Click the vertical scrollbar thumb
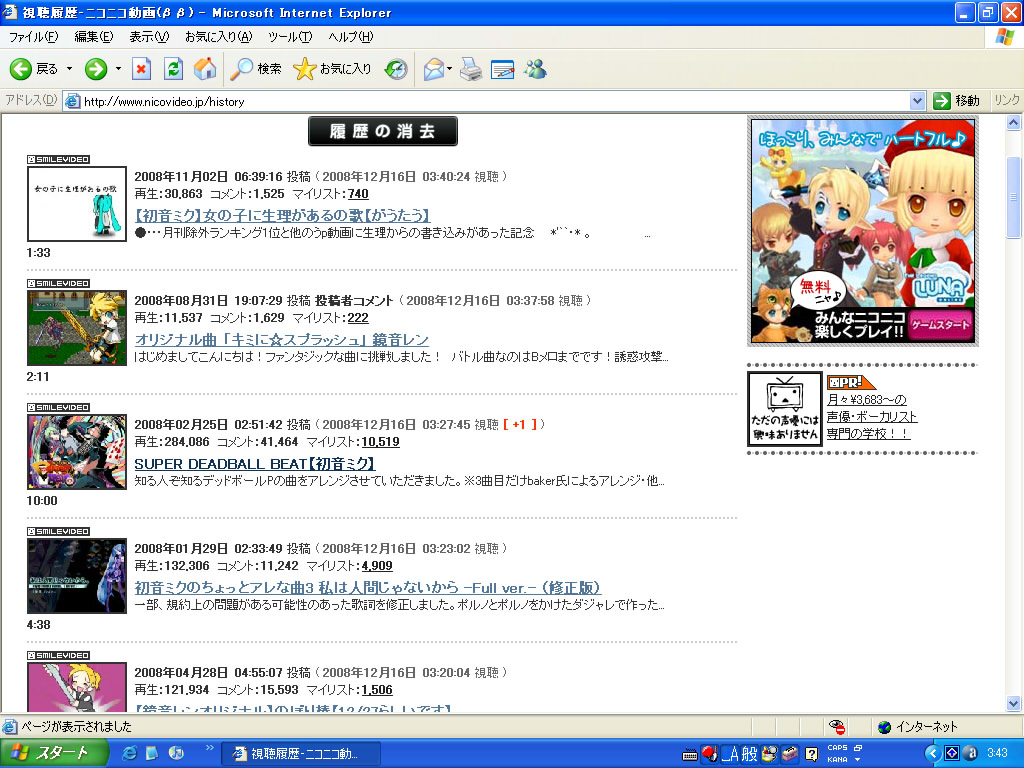The width and height of the screenshot is (1024, 768). click(1014, 197)
